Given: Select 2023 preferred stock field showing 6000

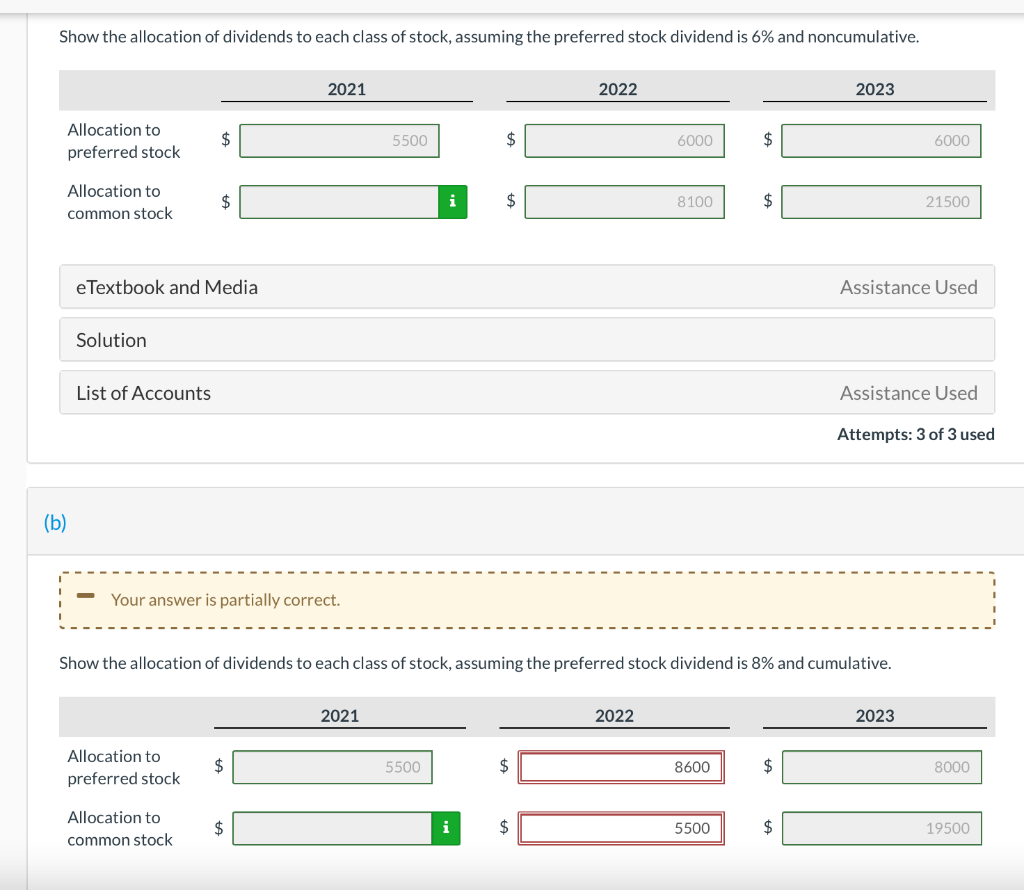Looking at the screenshot, I should click(x=881, y=140).
